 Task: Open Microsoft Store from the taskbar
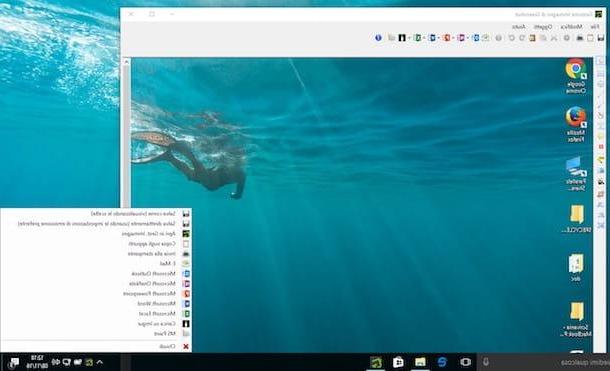[x=398, y=362]
